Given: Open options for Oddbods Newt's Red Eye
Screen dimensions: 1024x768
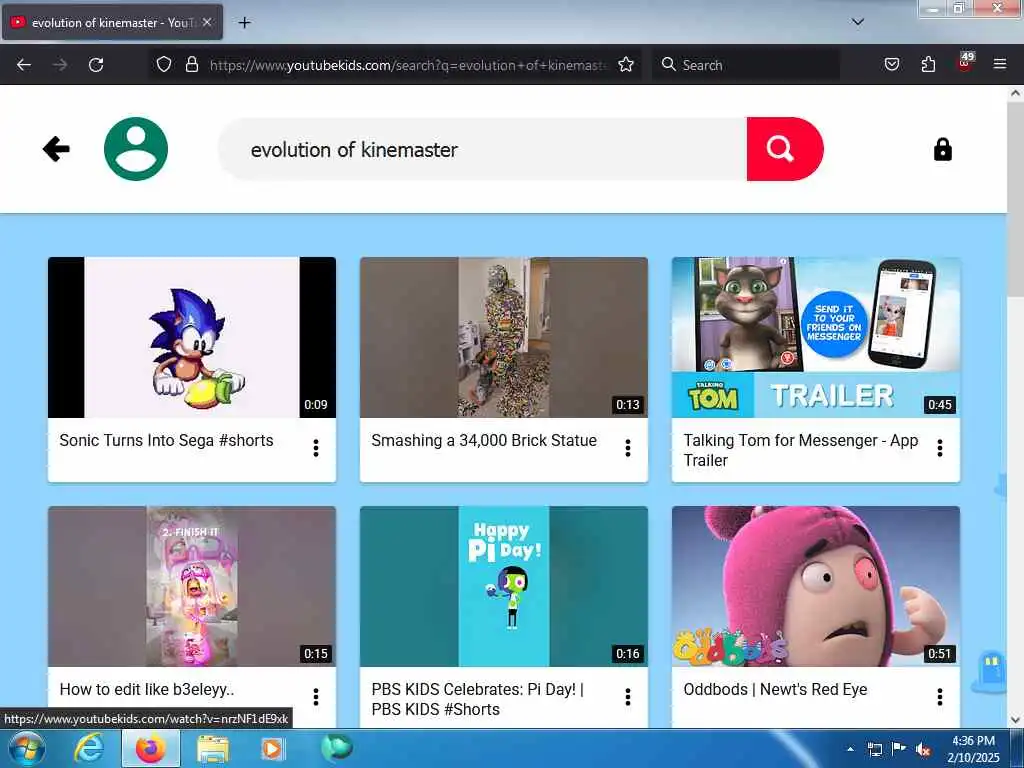Looking at the screenshot, I should click(x=940, y=697).
